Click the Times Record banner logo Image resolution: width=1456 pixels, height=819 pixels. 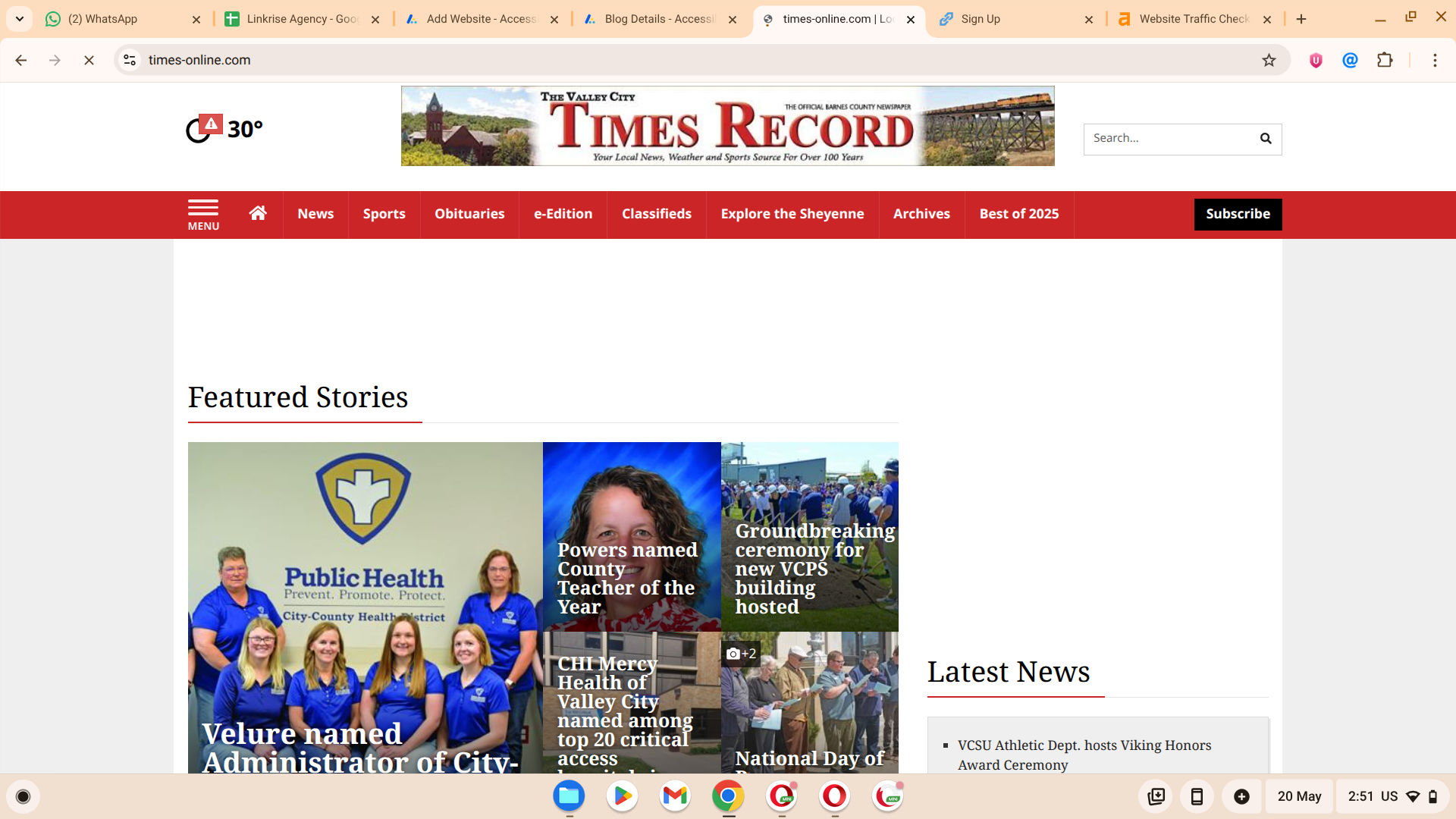pyautogui.click(x=727, y=126)
